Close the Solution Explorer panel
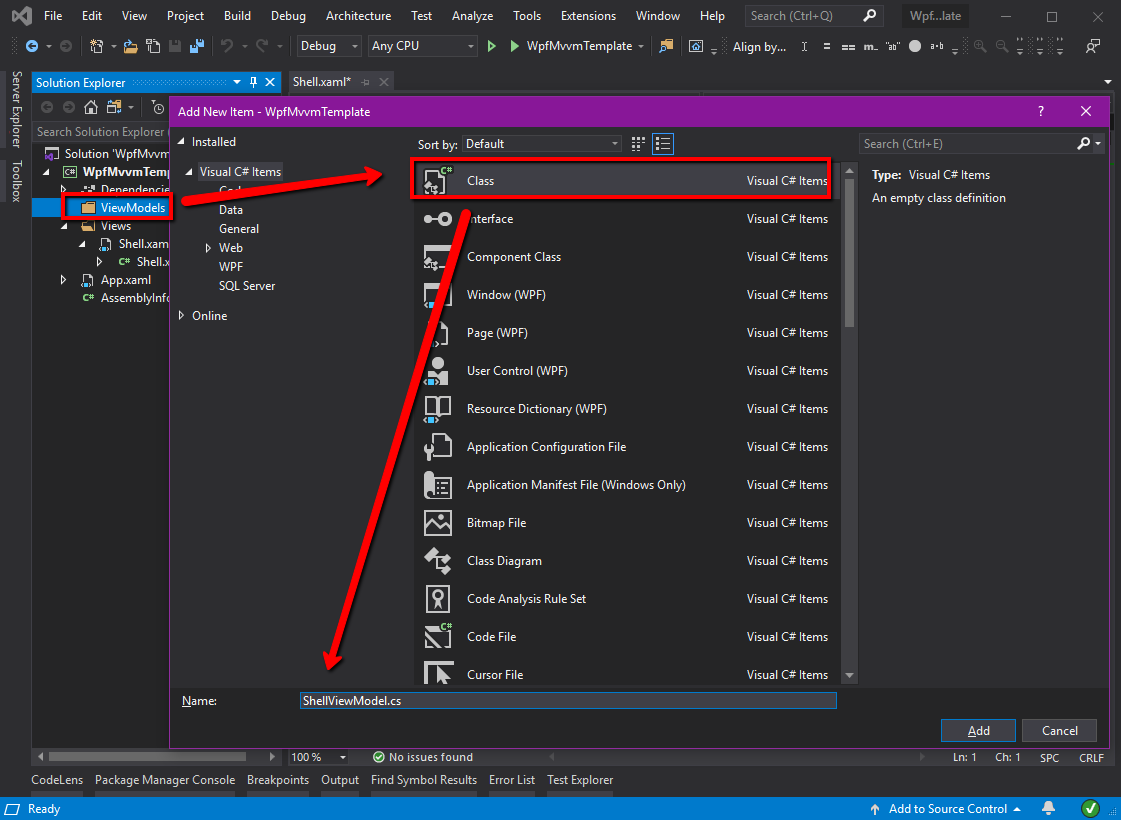 (x=270, y=82)
